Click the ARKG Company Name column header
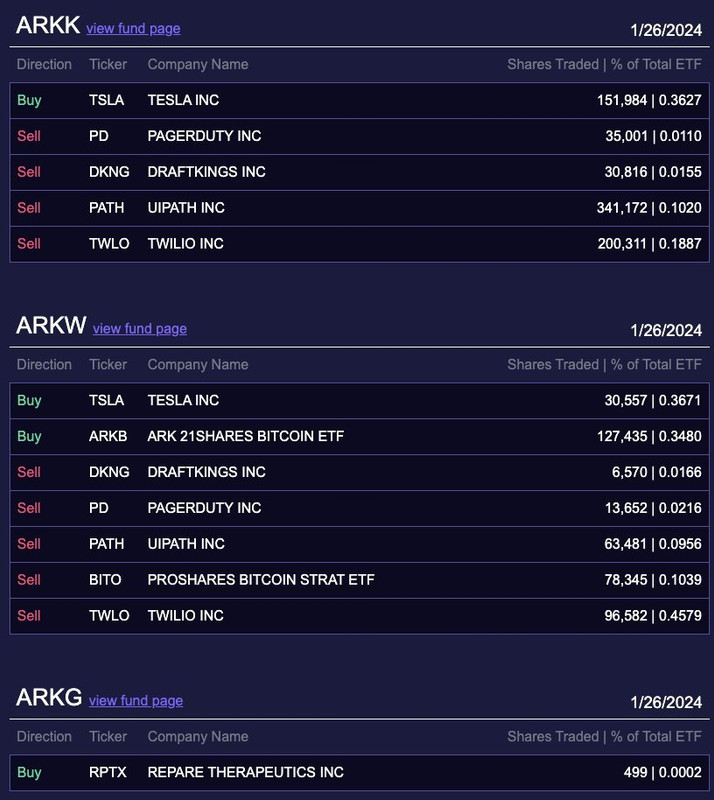Image resolution: width=714 pixels, height=800 pixels. 198,736
